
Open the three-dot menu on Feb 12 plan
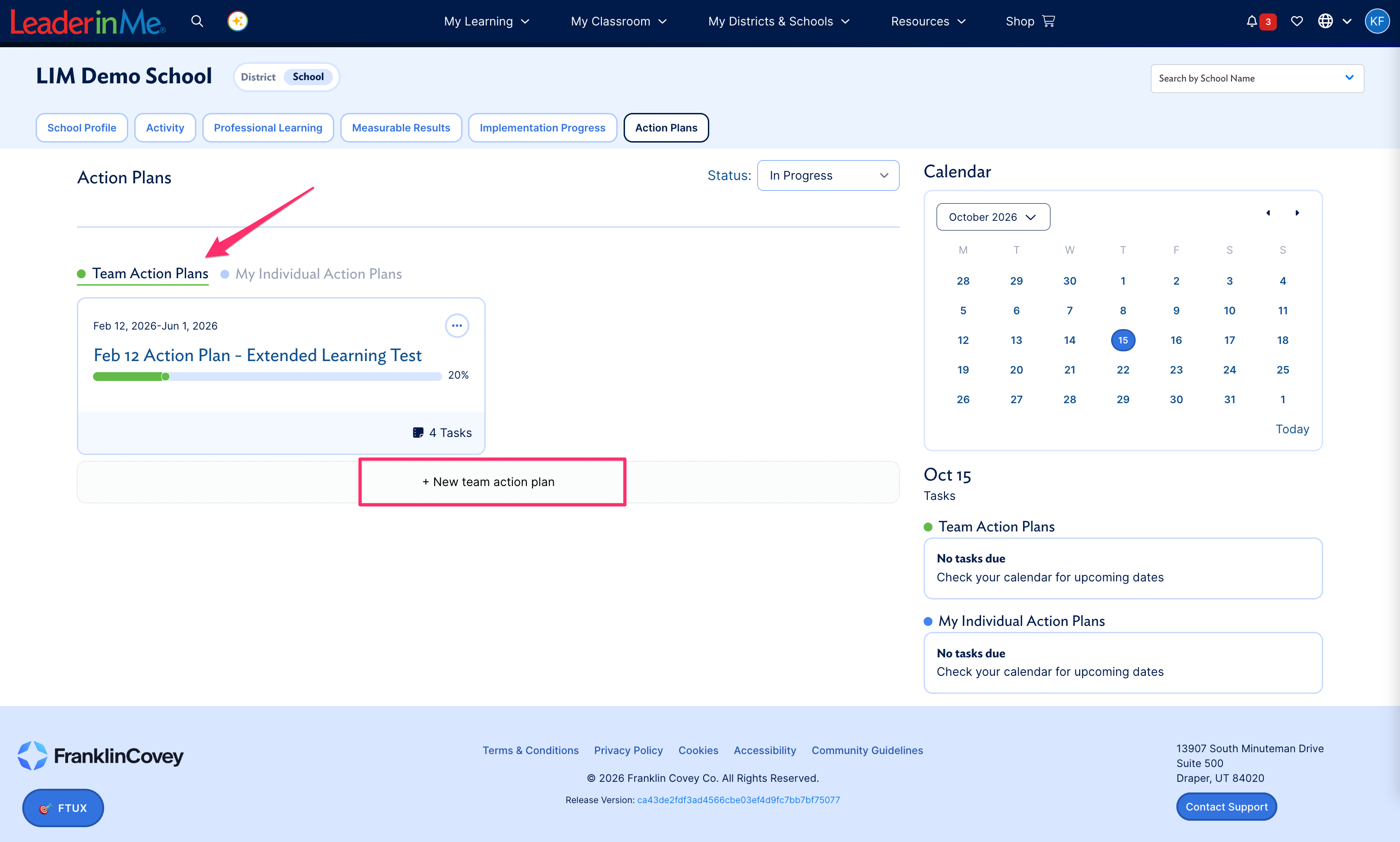457,326
